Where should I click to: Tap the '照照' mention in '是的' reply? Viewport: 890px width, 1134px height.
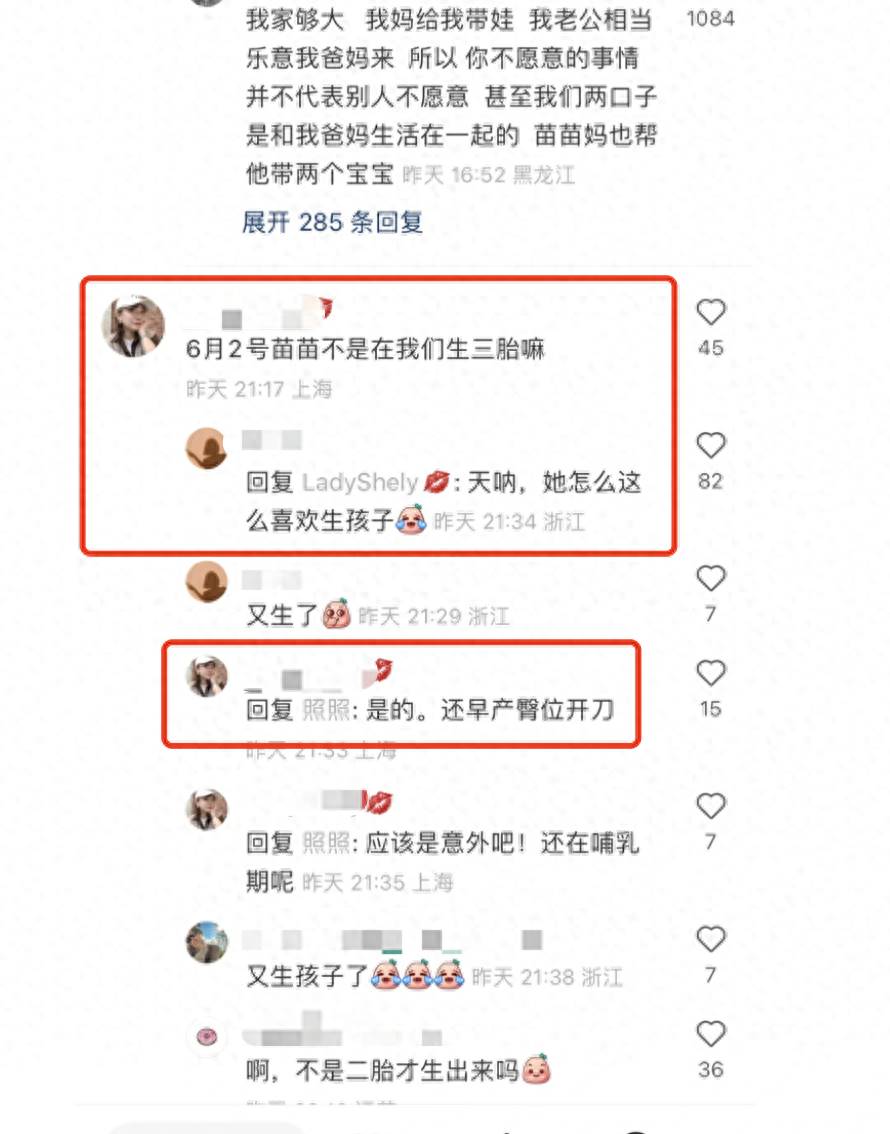tap(326, 710)
